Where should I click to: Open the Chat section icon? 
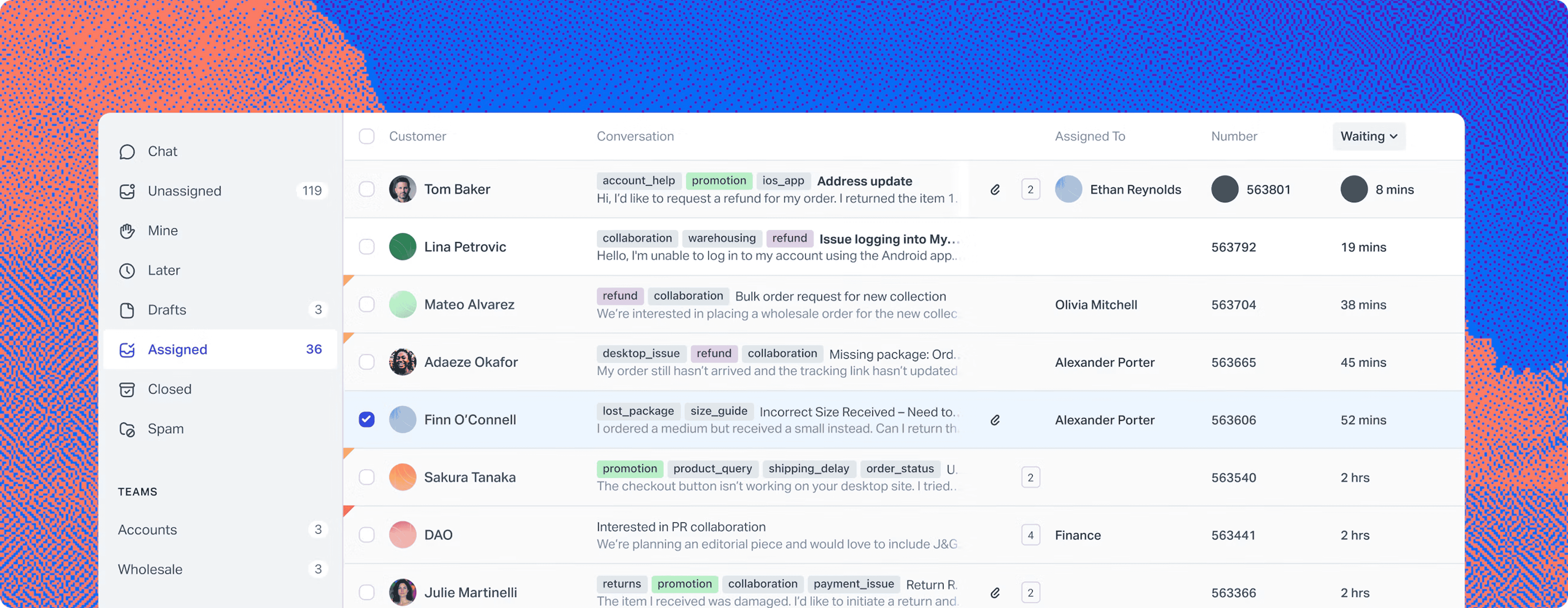127,152
